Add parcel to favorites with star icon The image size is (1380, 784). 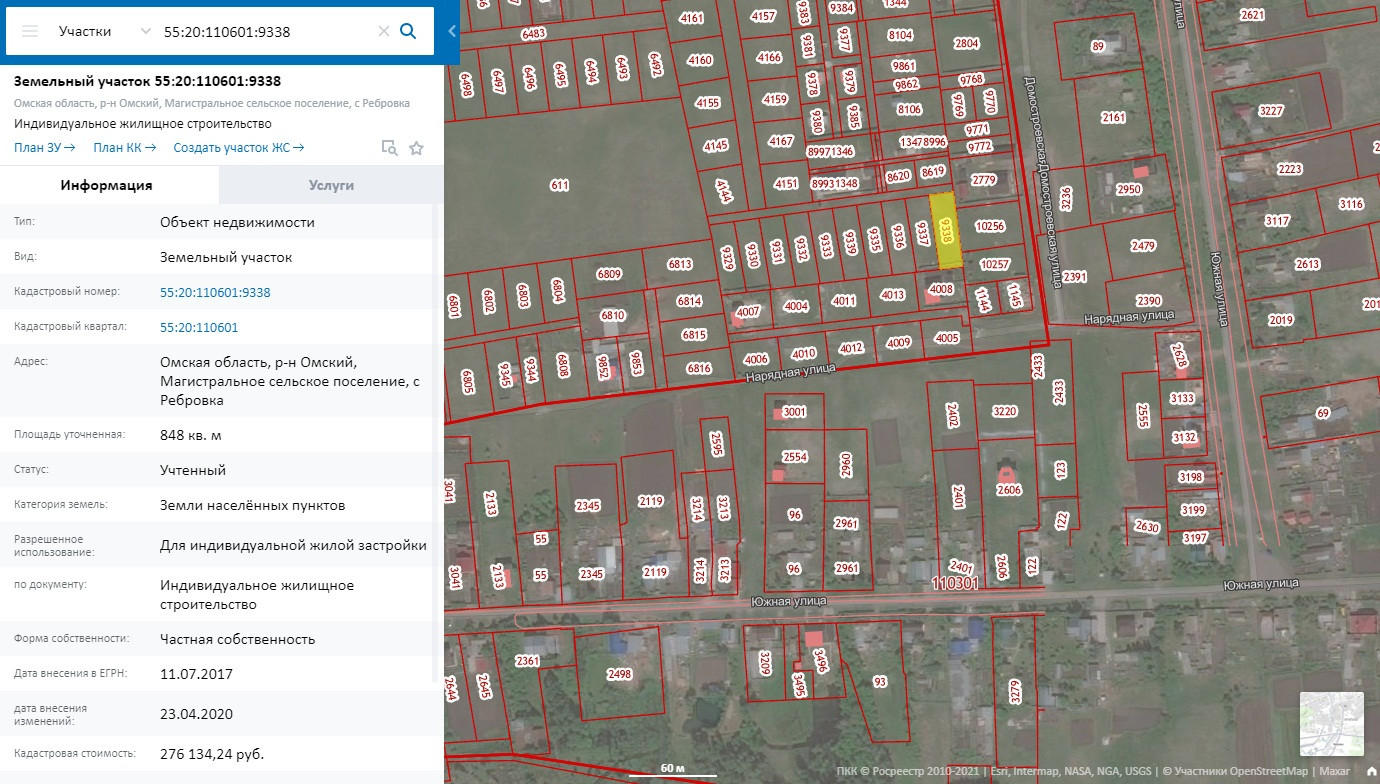tap(417, 148)
